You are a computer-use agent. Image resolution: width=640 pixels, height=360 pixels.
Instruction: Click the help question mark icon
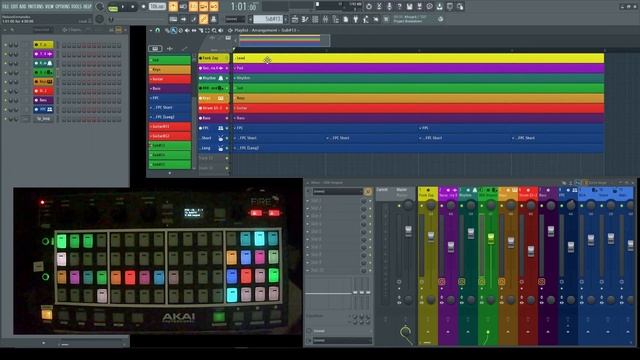pos(399,7)
